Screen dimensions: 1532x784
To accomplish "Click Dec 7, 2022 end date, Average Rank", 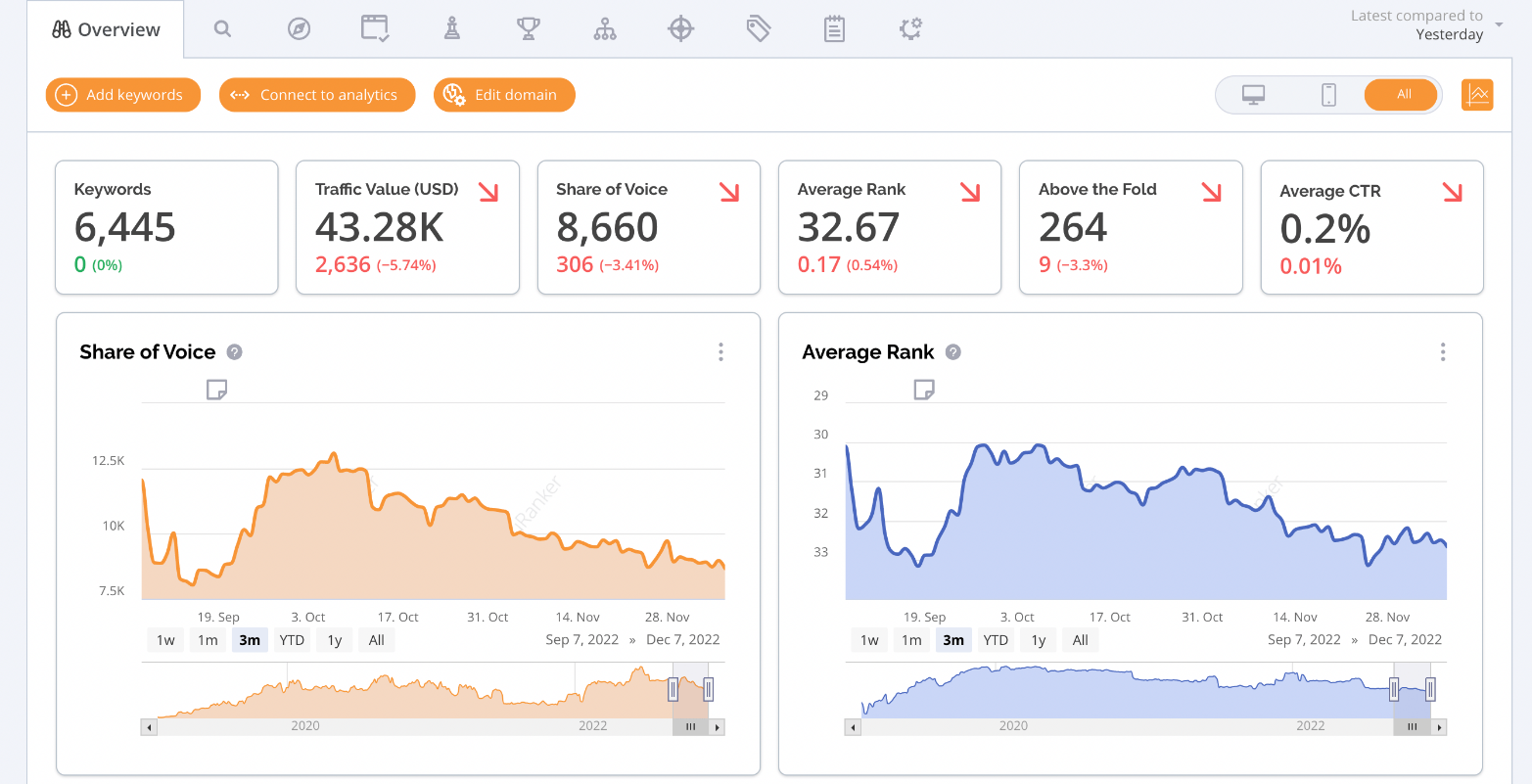I will [1406, 639].
